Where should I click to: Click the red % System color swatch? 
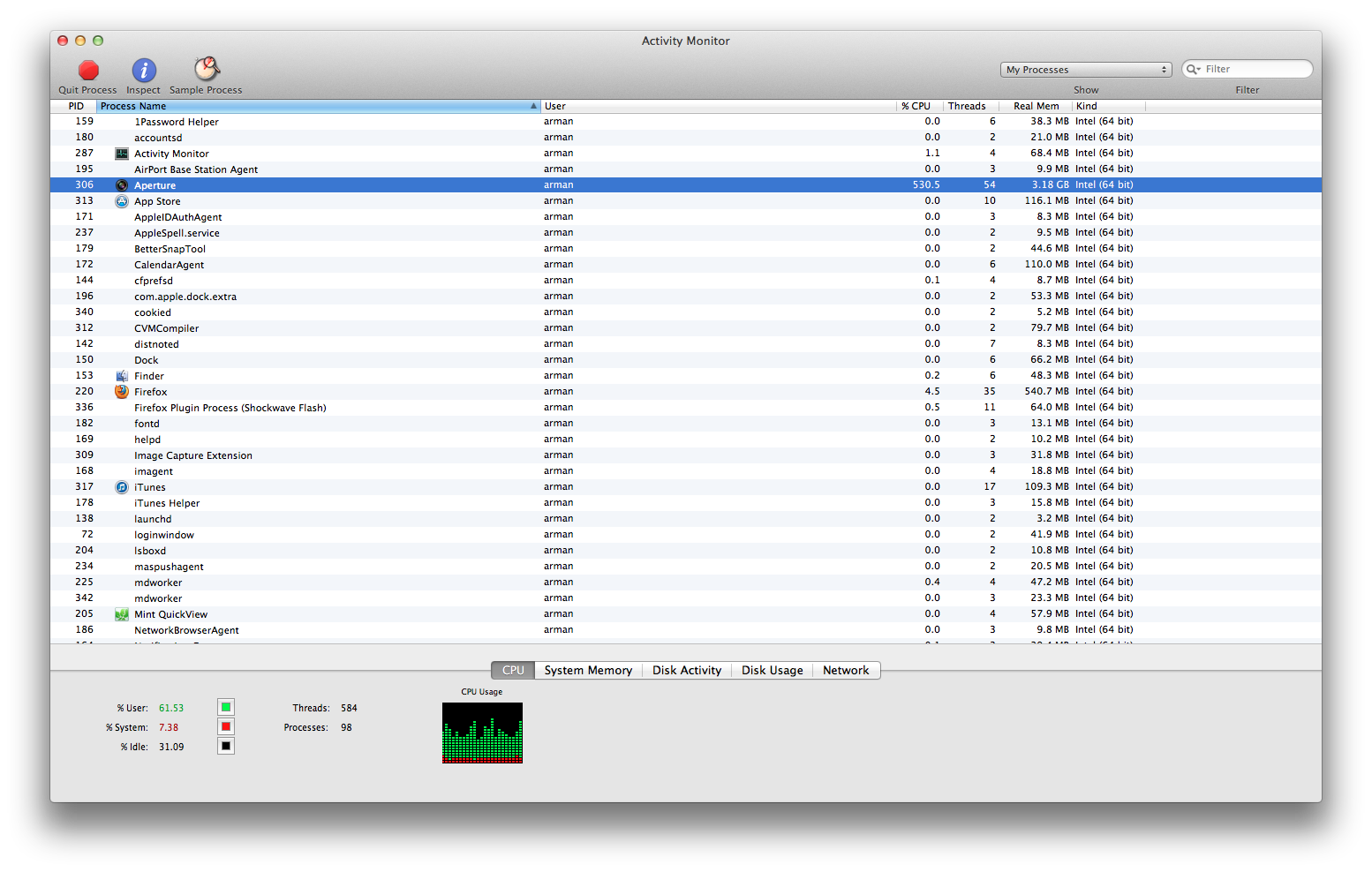click(226, 727)
